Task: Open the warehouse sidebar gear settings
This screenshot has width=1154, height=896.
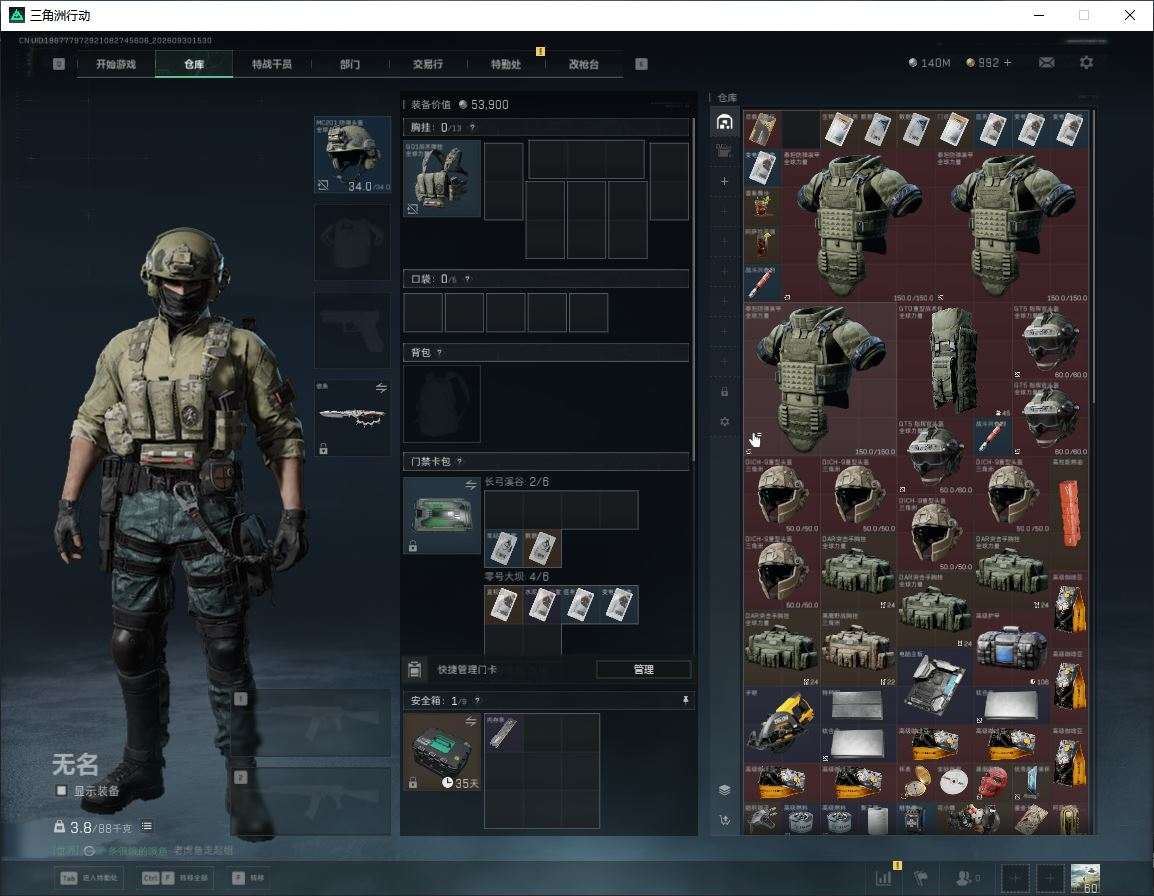Action: (x=724, y=422)
